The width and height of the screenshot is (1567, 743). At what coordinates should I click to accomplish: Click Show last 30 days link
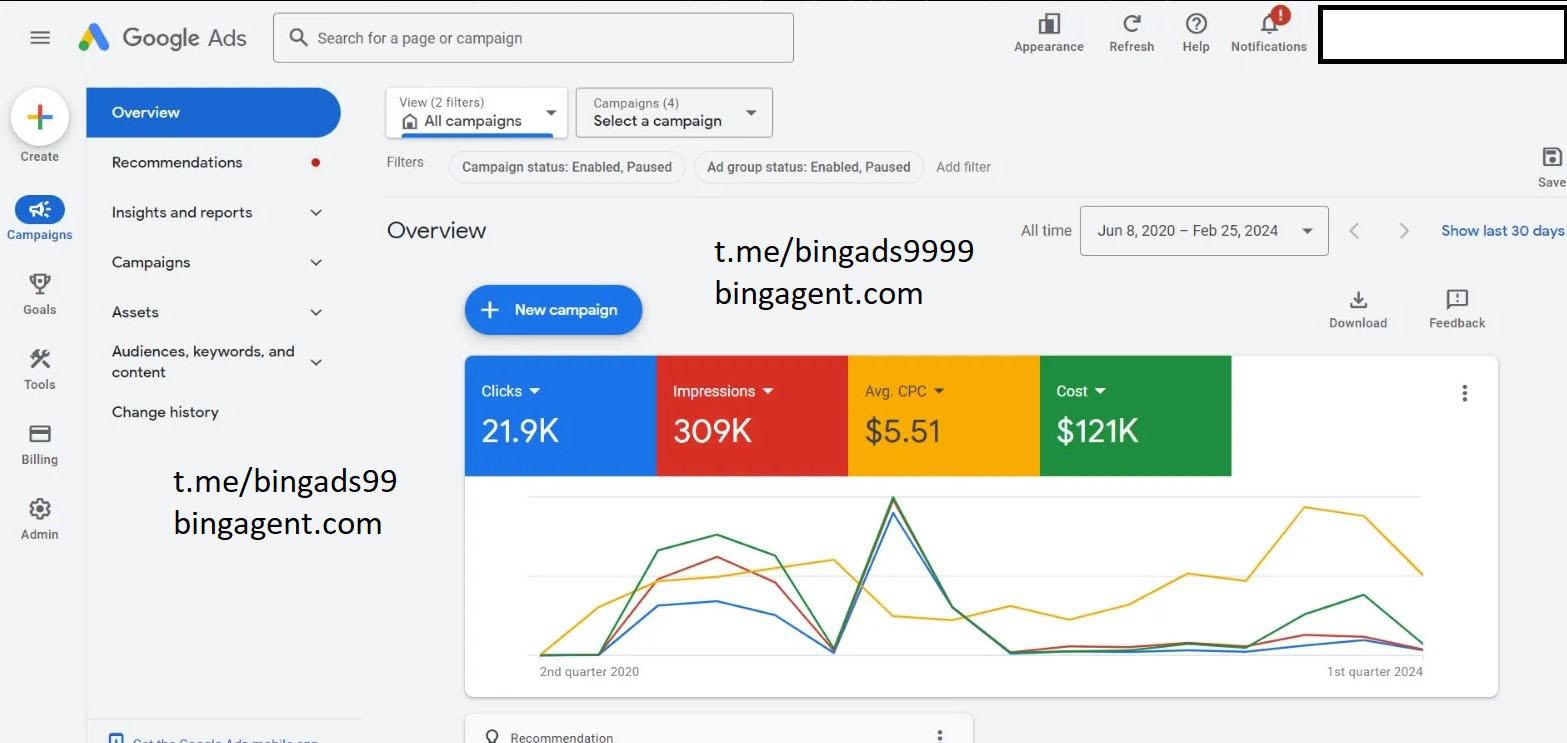(1501, 231)
